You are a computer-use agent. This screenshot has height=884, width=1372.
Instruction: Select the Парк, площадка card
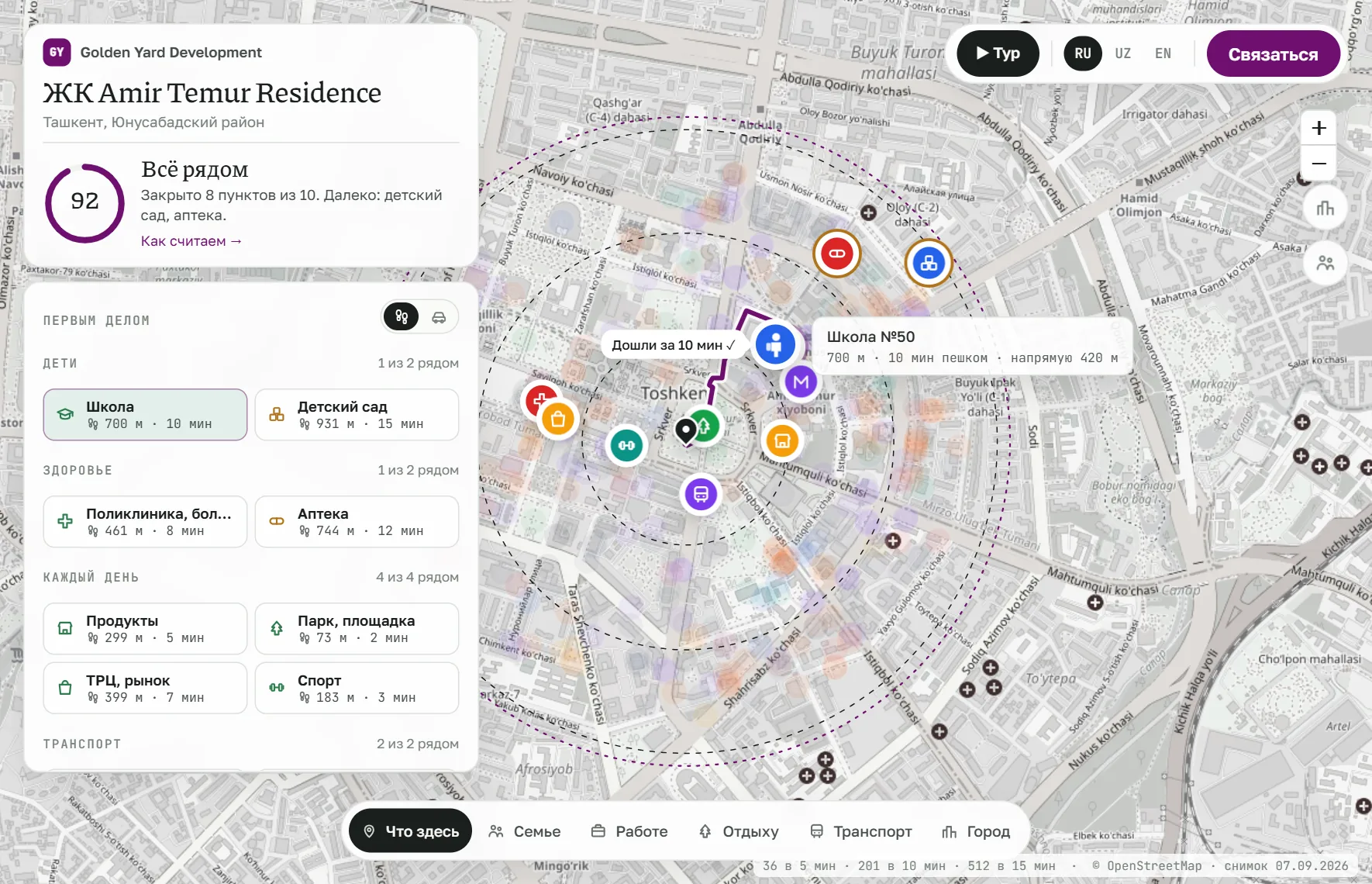(357, 629)
